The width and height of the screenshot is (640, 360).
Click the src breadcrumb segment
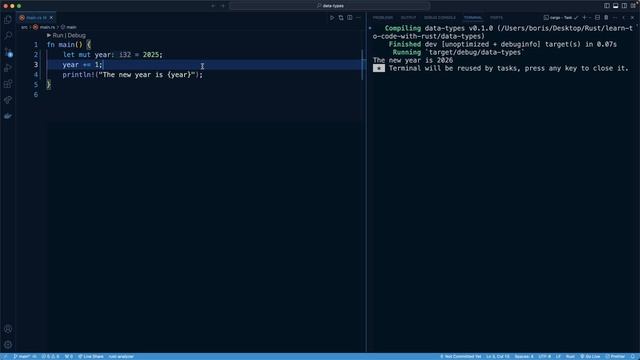point(24,27)
